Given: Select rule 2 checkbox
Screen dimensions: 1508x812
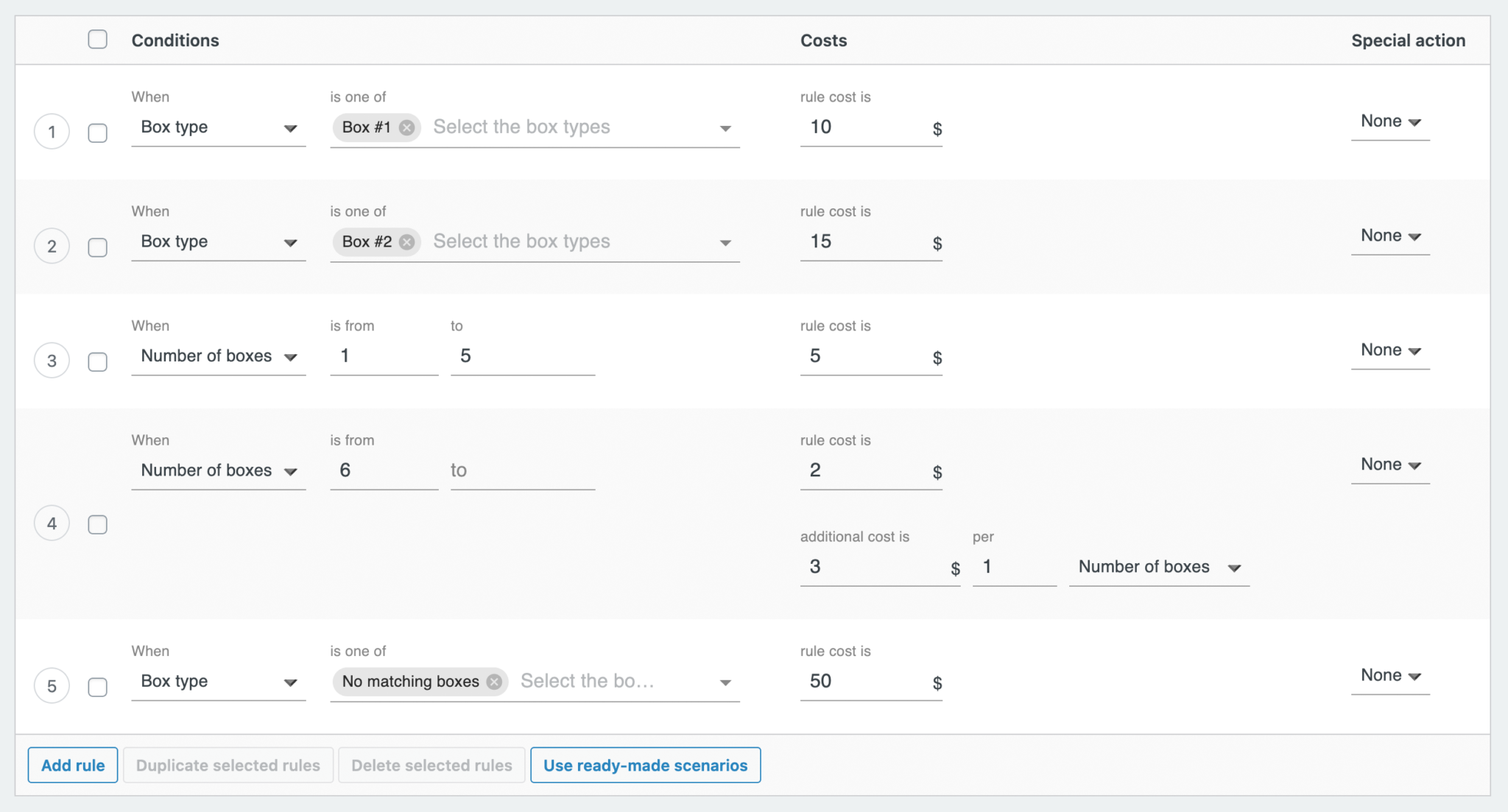Looking at the screenshot, I should [x=97, y=247].
